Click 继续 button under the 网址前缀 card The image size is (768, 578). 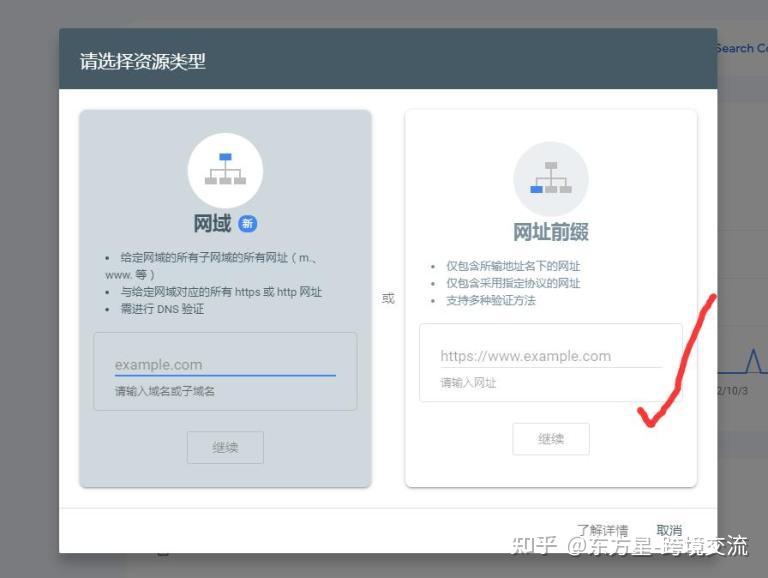[551, 439]
